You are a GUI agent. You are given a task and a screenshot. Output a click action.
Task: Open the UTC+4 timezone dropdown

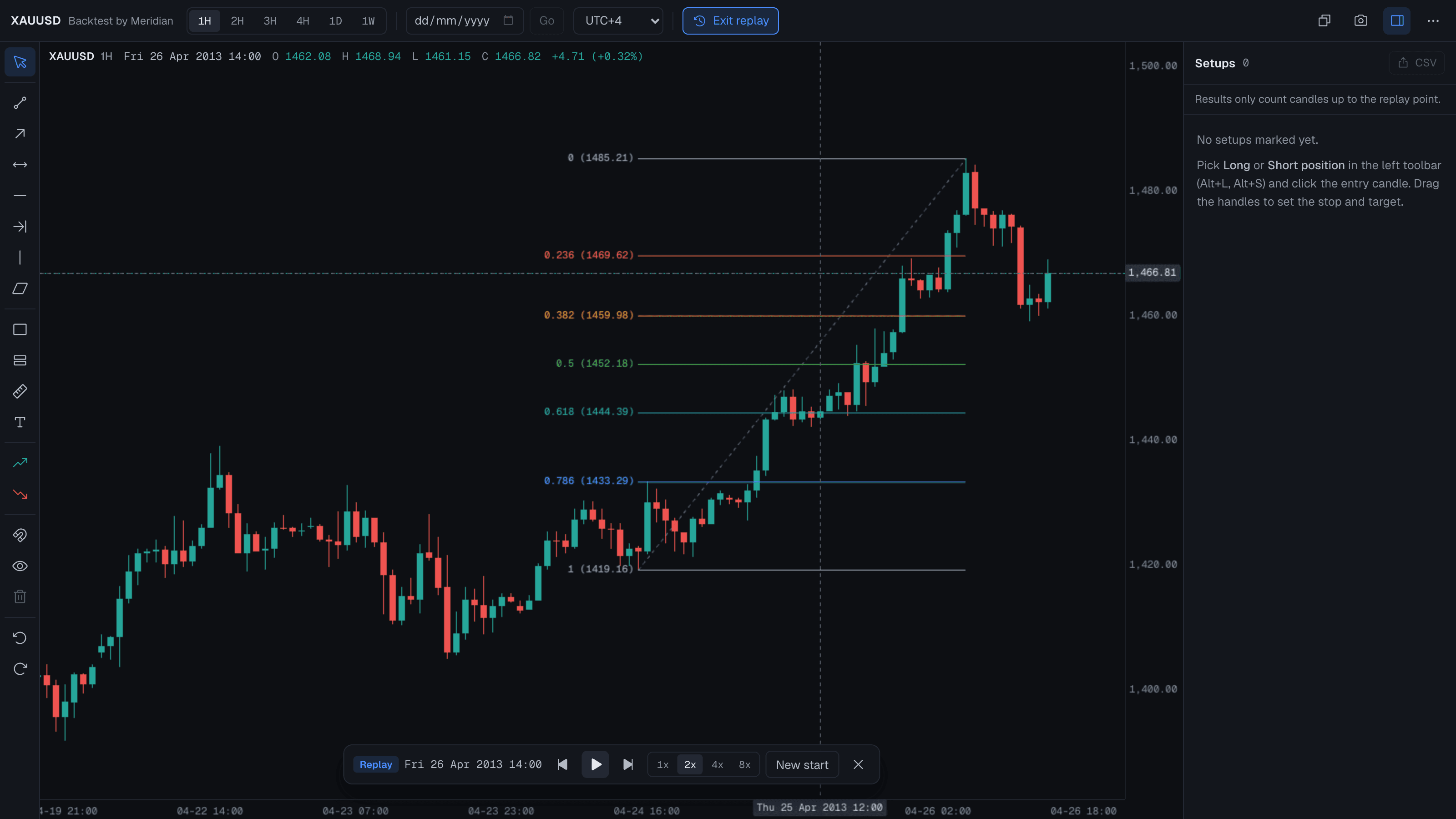(x=618, y=21)
